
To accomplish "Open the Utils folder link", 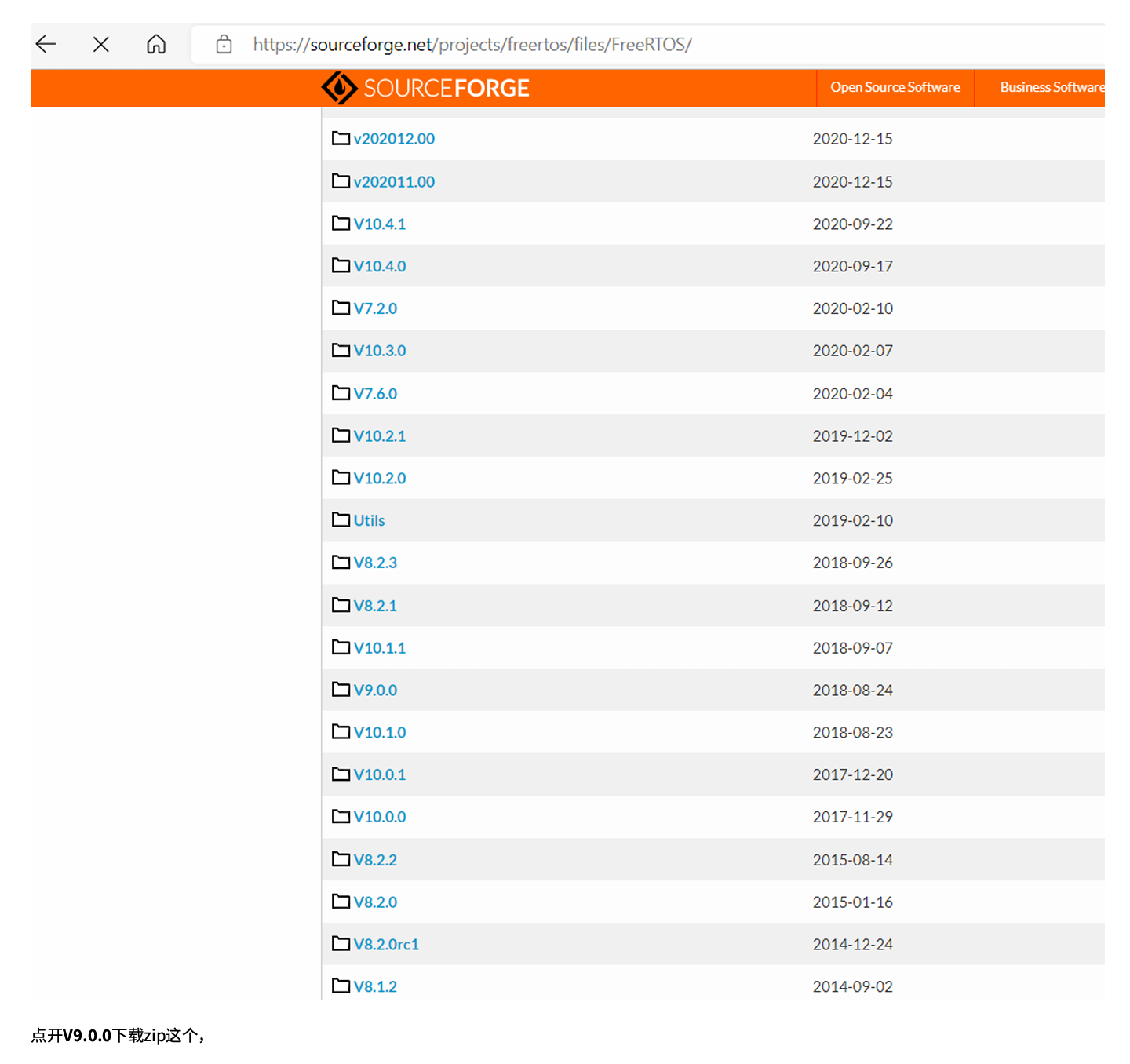I will 369,521.
